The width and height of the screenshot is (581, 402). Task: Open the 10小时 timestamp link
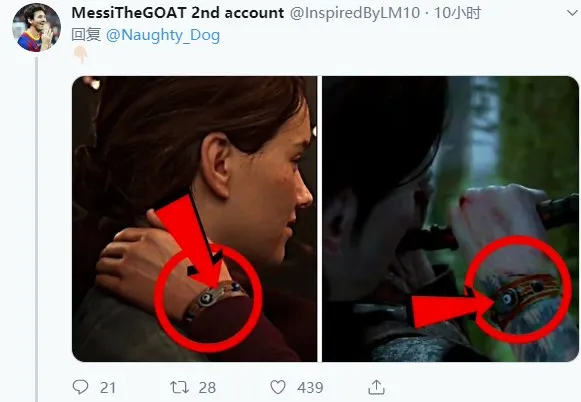click(x=458, y=13)
